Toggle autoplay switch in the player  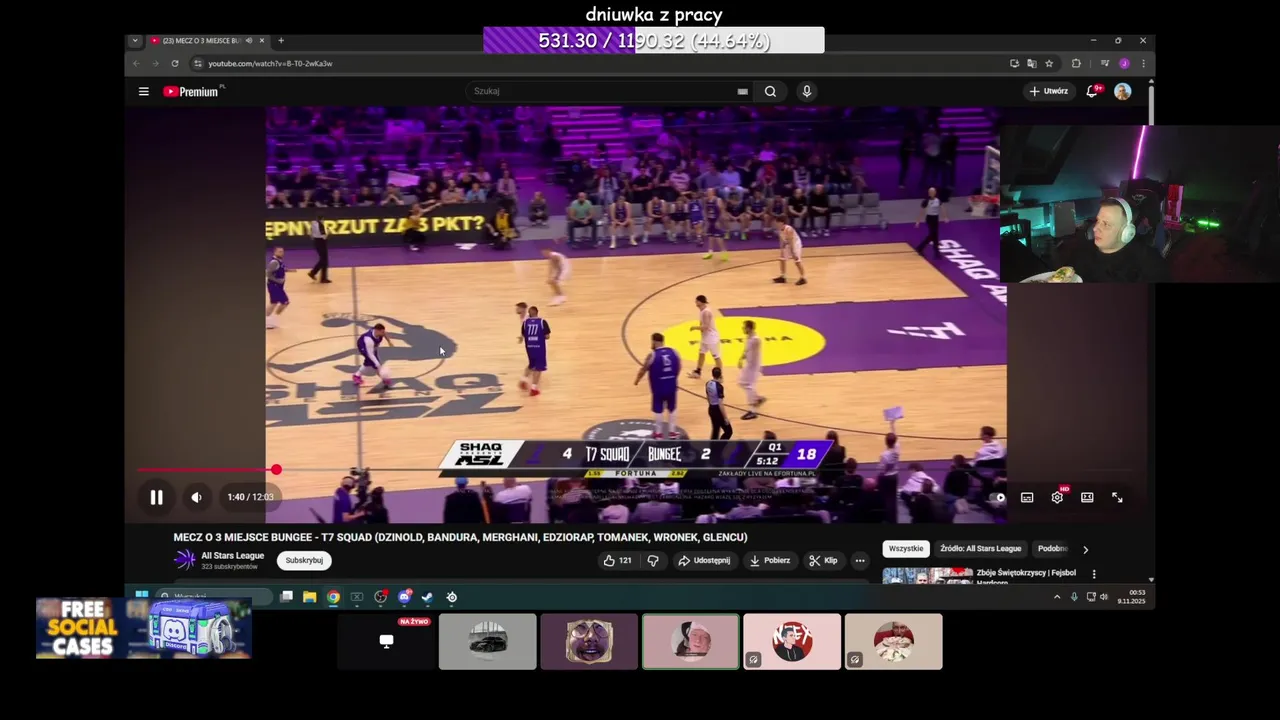(x=998, y=497)
